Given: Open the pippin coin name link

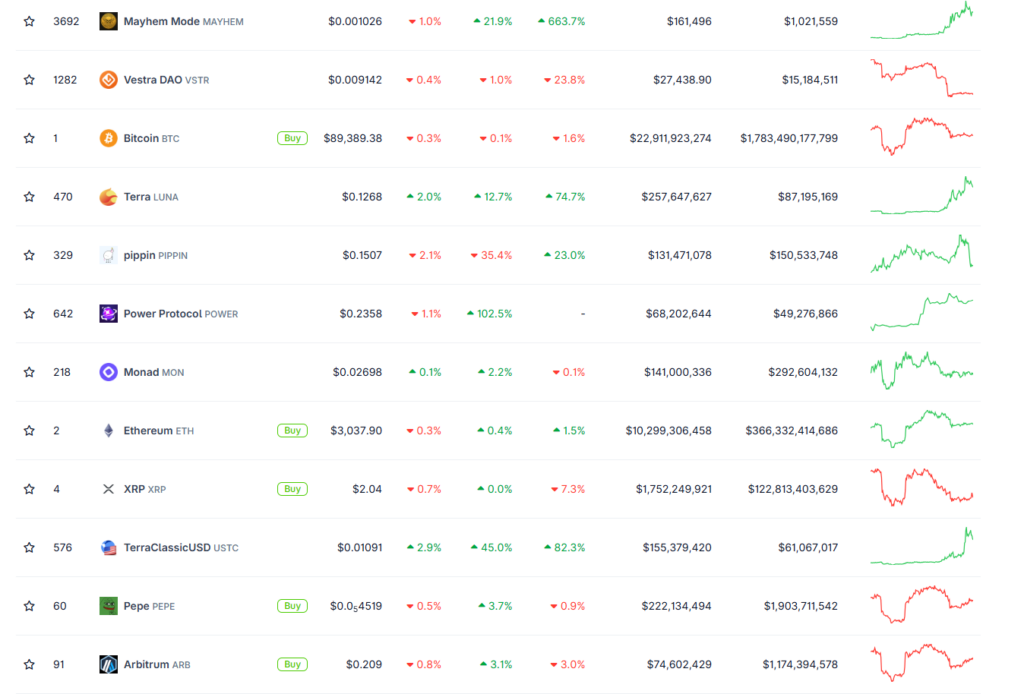Looking at the screenshot, I should pyautogui.click(x=139, y=255).
